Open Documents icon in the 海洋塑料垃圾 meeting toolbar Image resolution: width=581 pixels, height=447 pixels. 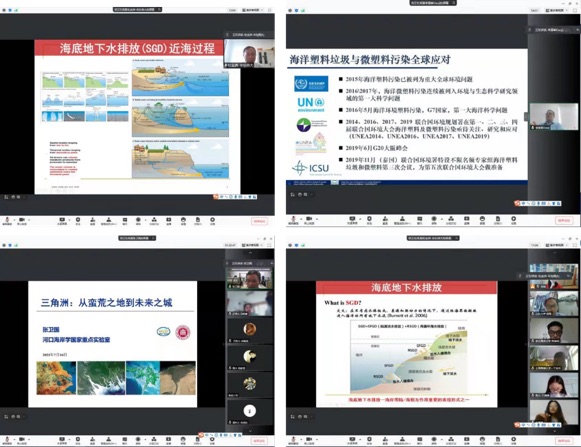(498, 221)
